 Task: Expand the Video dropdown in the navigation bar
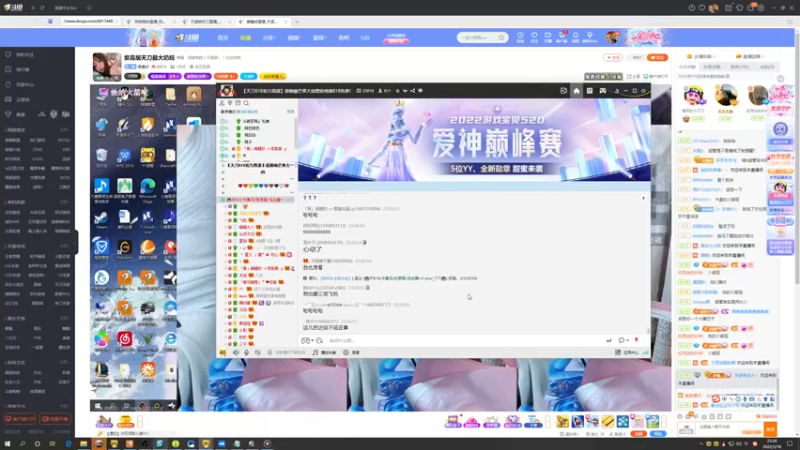[294, 38]
